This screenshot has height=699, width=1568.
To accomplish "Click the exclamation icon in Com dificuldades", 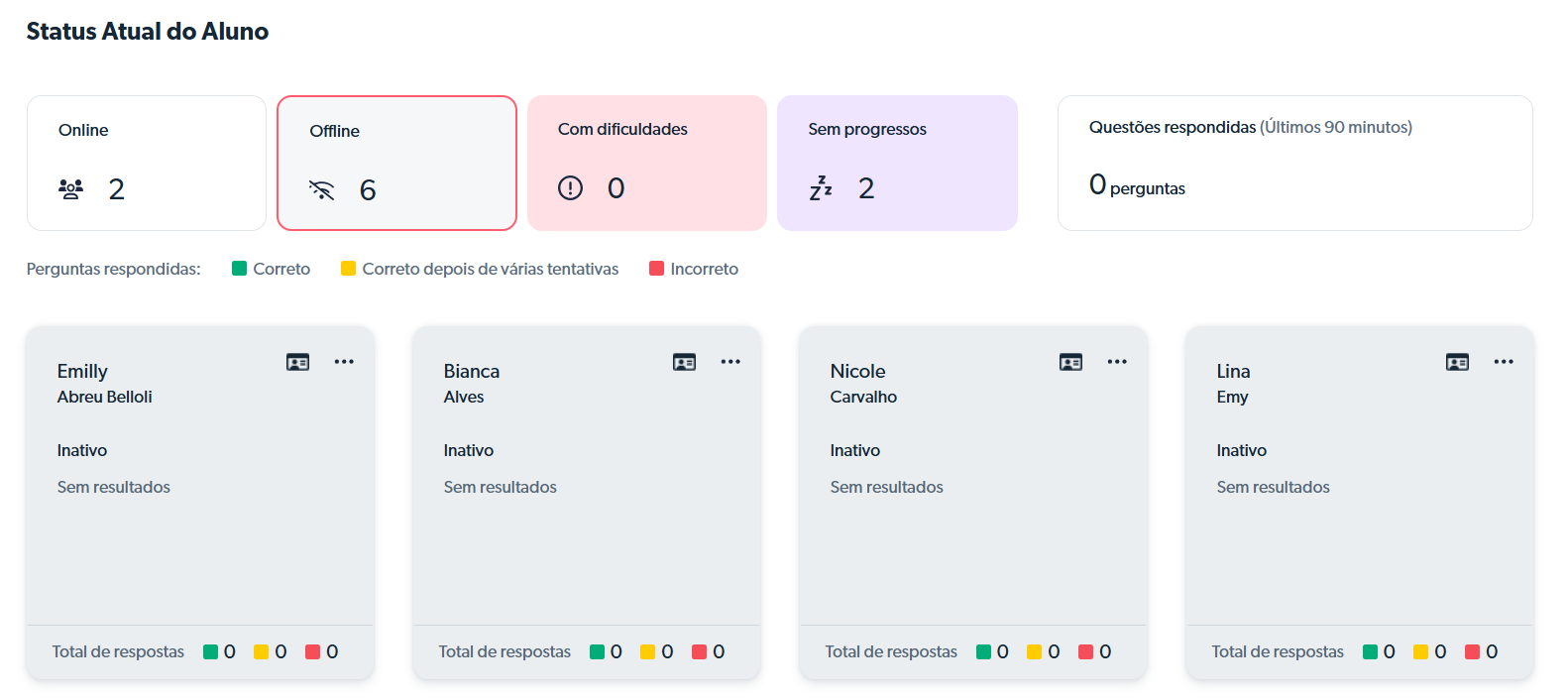I will tap(571, 188).
